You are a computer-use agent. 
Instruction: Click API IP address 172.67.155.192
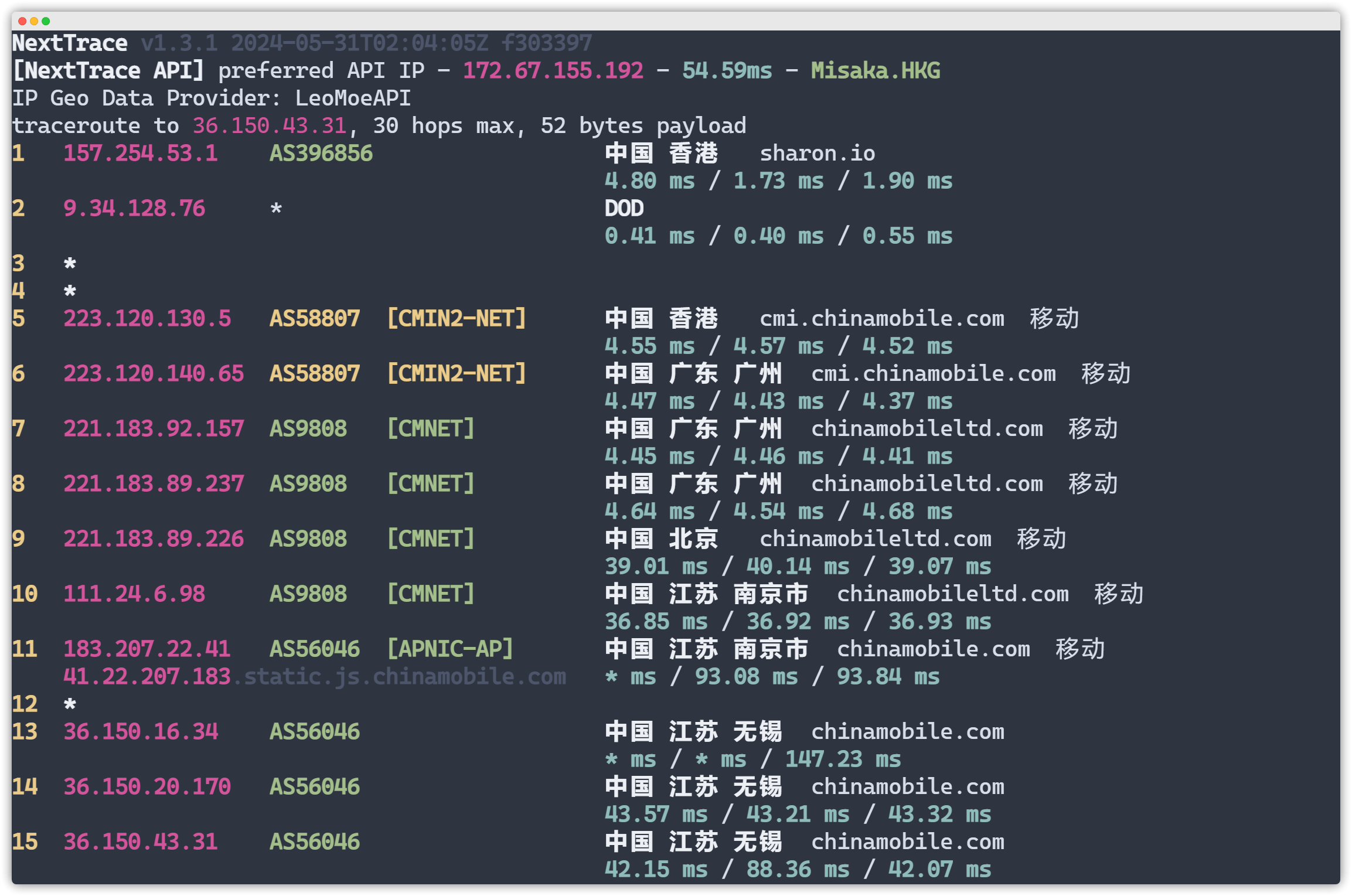click(x=553, y=71)
